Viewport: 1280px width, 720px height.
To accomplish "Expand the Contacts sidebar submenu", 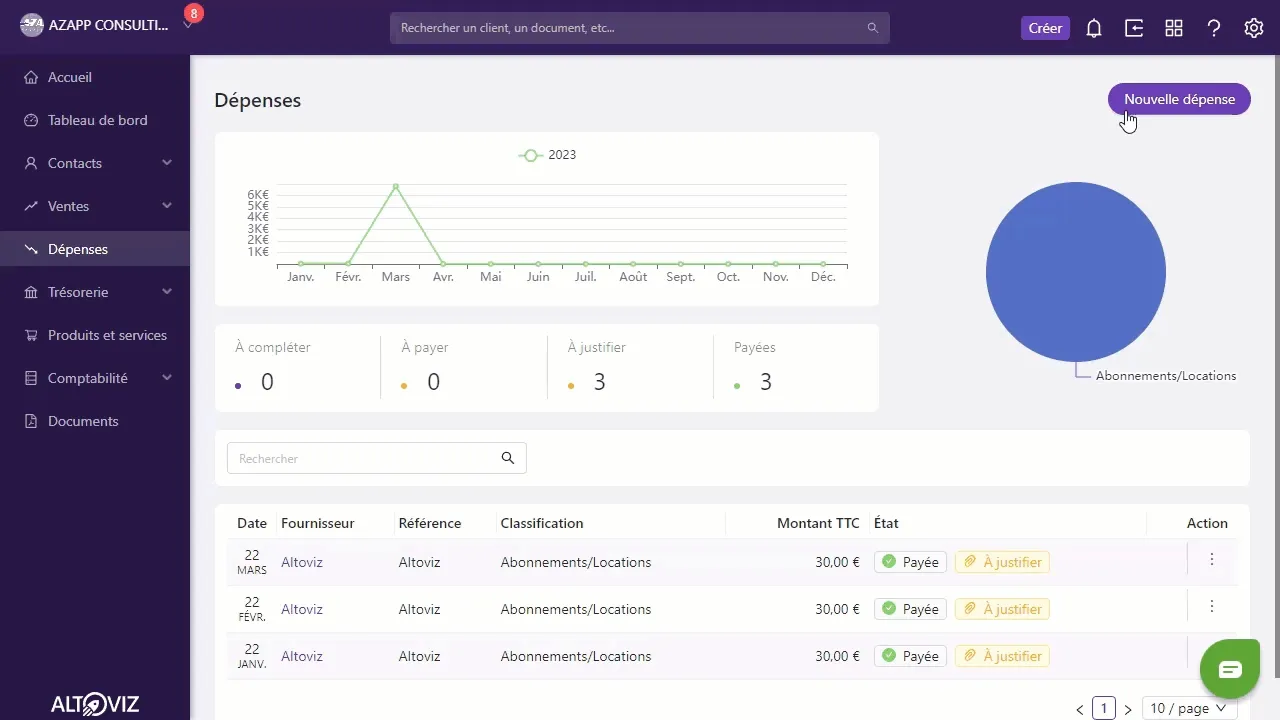I will point(167,163).
